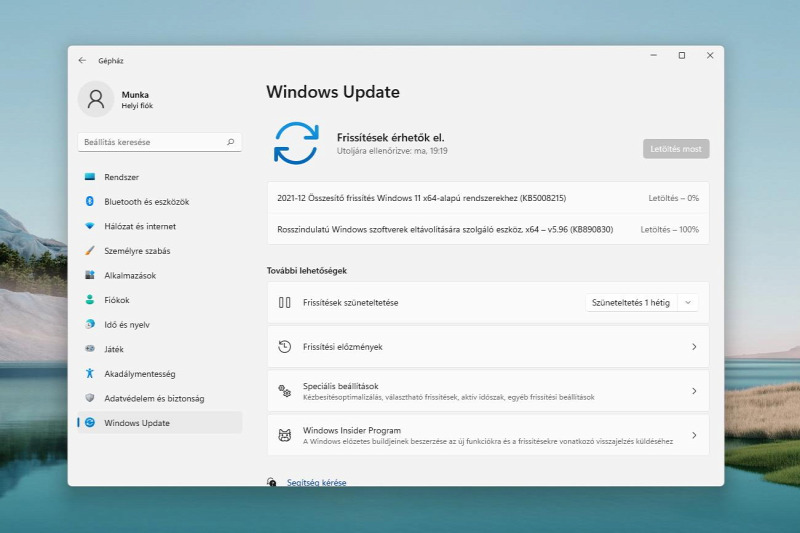
Task: Minimize the Gépház settings window
Action: coord(654,55)
